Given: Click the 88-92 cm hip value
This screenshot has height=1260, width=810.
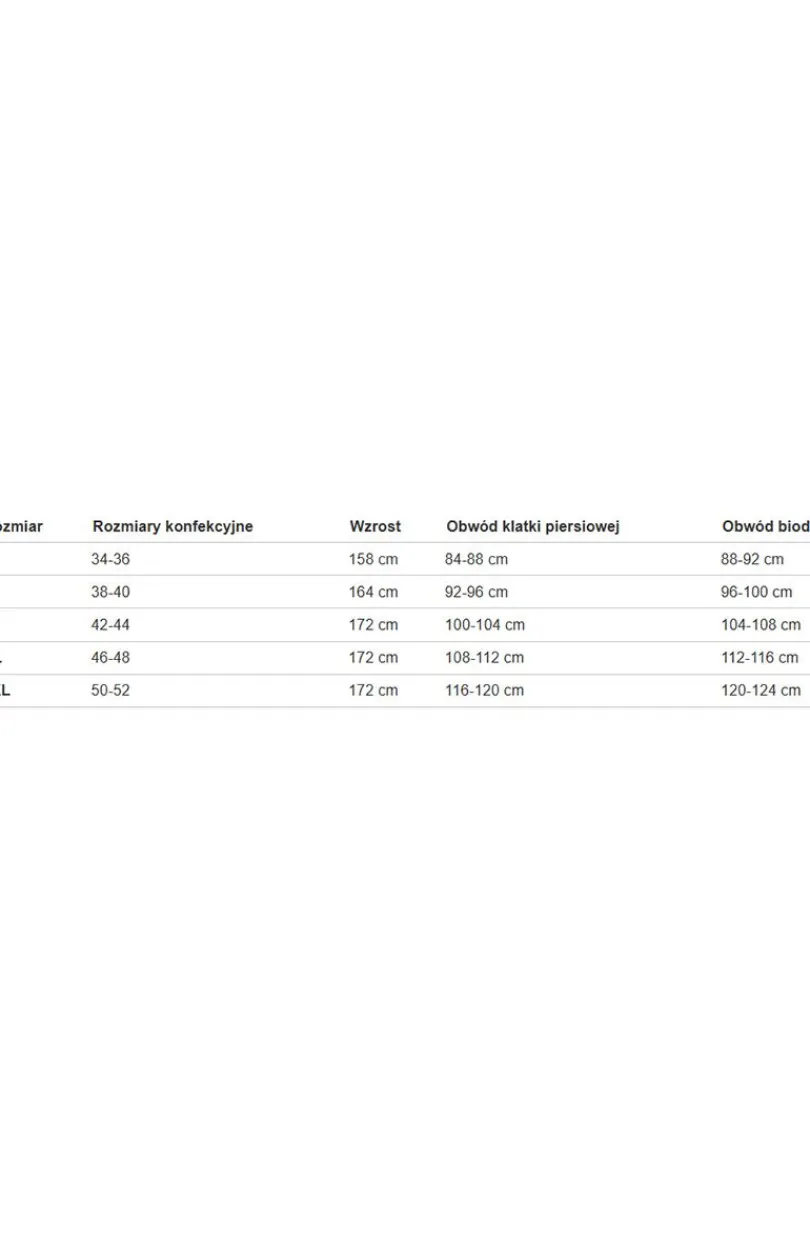Looking at the screenshot, I should (x=752, y=559).
